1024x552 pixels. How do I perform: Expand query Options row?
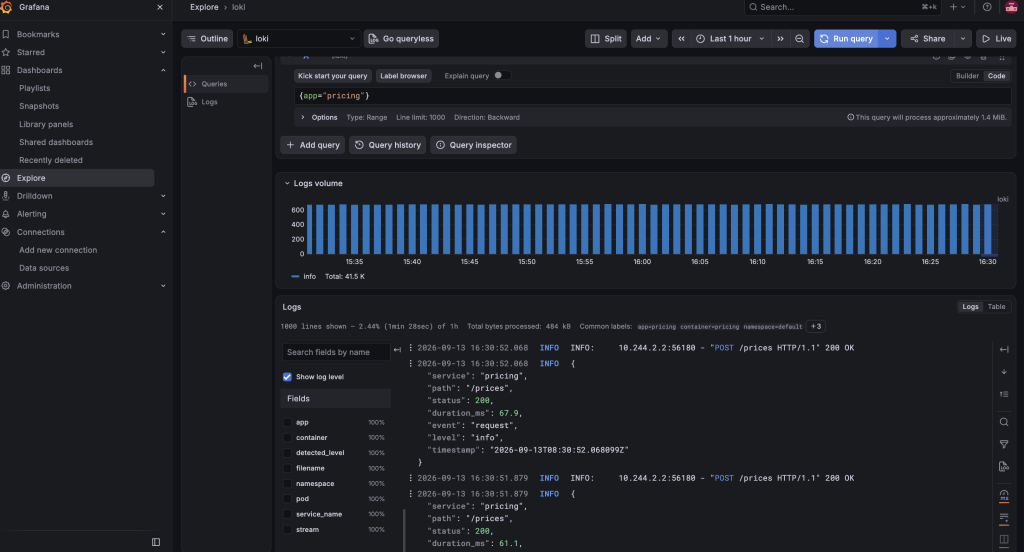[x=303, y=118]
